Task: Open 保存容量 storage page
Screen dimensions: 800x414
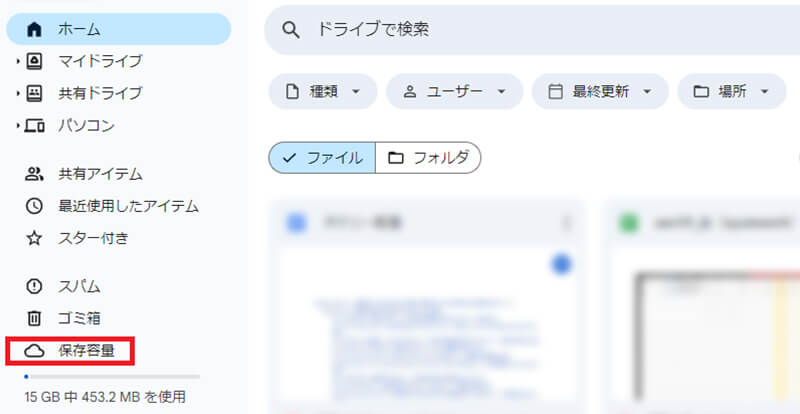Action: tap(70, 351)
